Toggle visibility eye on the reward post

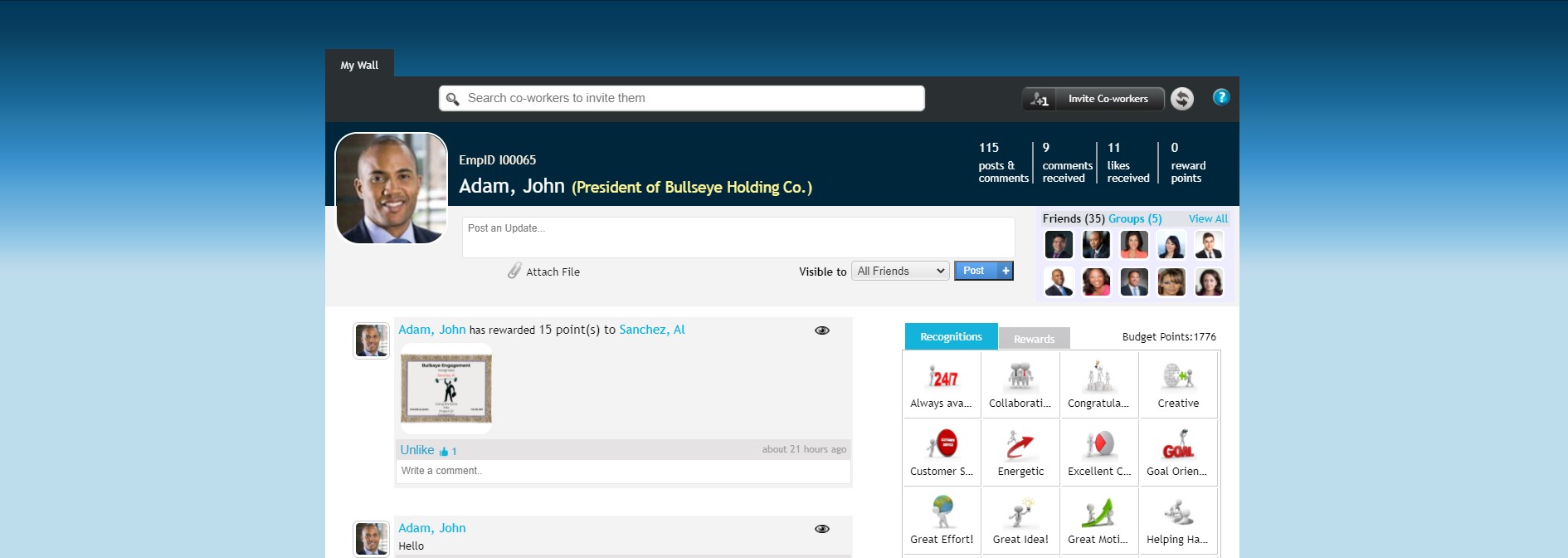[x=822, y=330]
